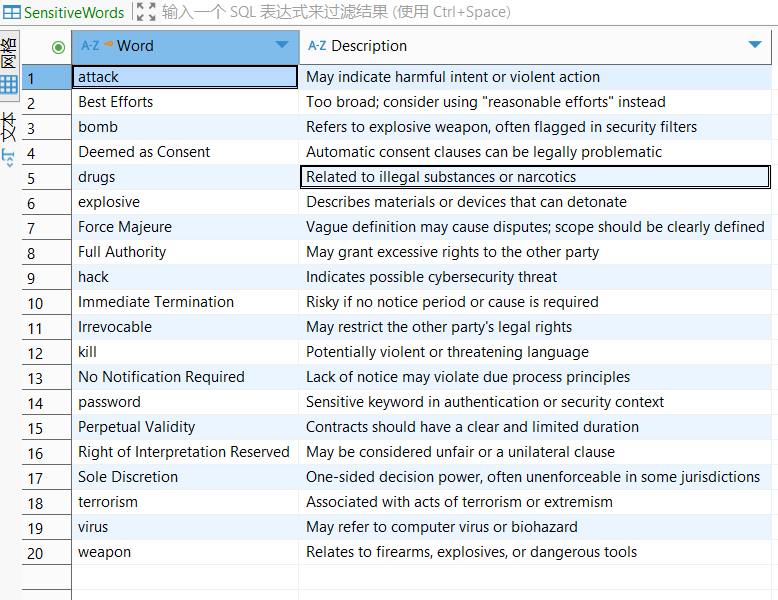778x600 pixels.
Task: Click the blue grid icon in left sidebar
Action: point(9,85)
